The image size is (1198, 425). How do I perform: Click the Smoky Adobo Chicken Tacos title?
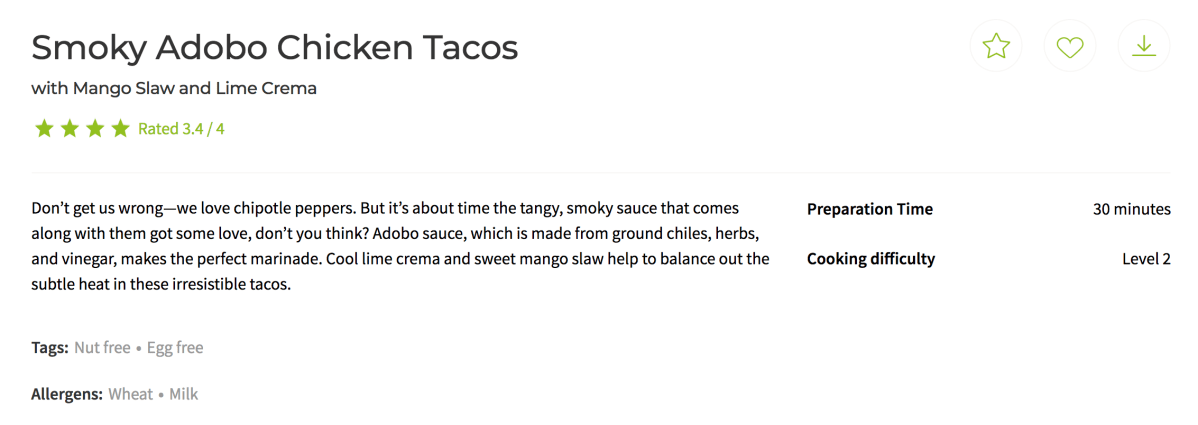click(275, 47)
